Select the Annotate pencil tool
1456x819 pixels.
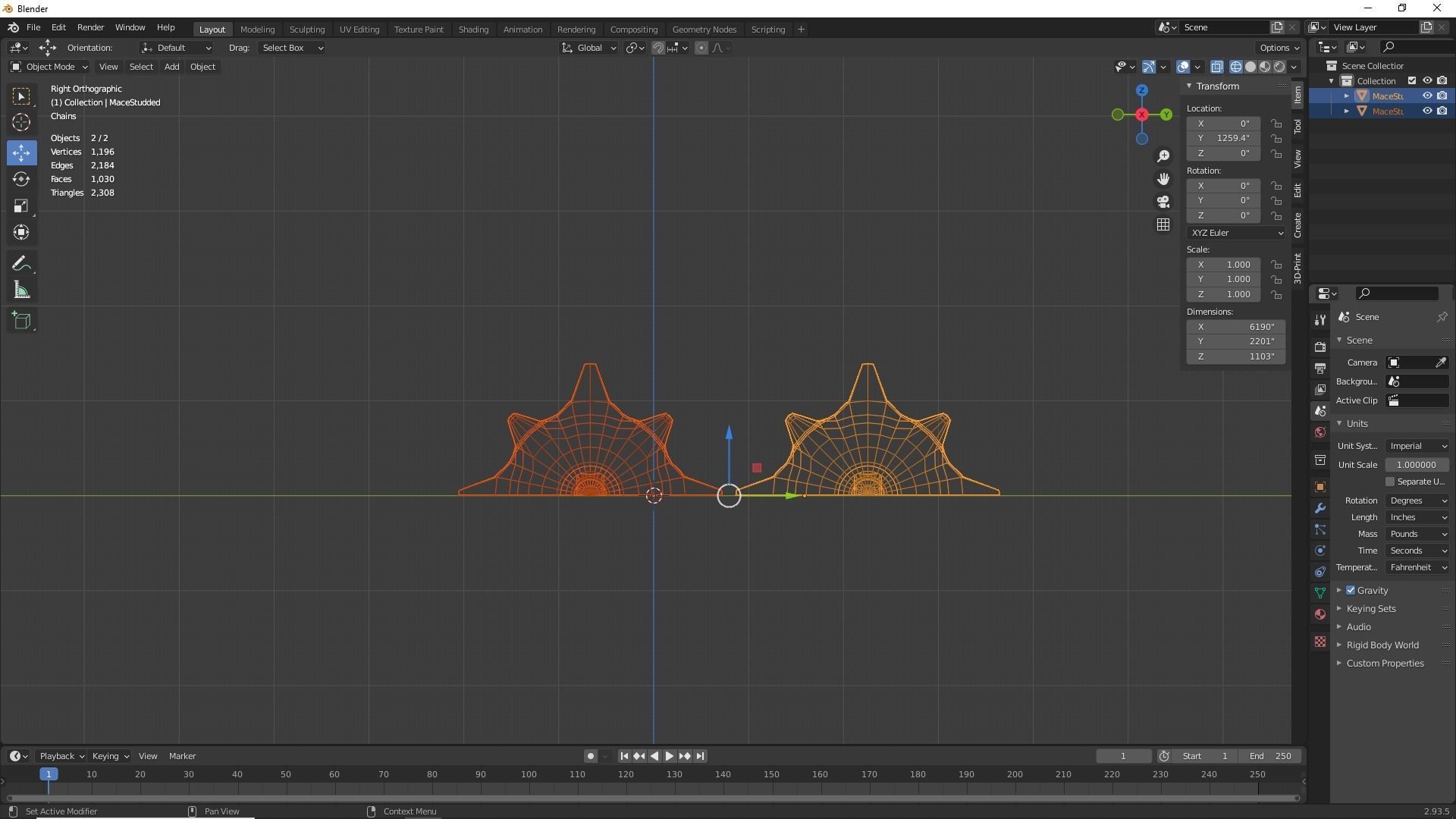(x=21, y=264)
